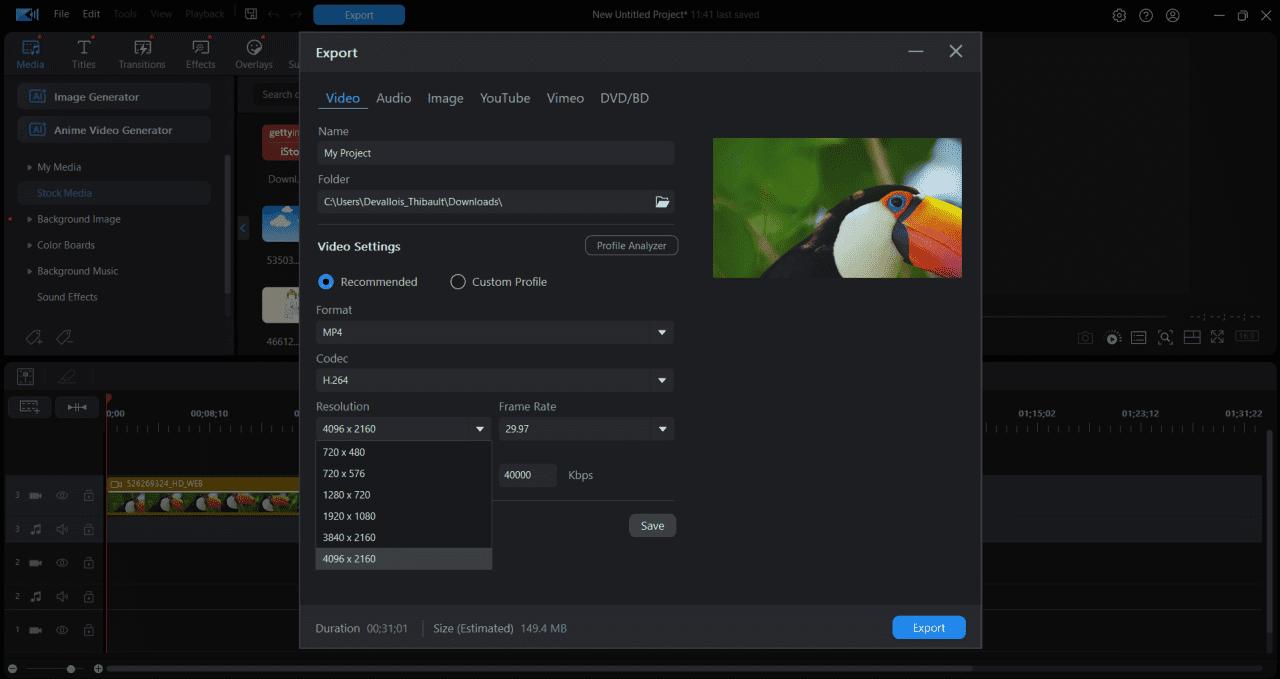Choose 1920 x 1080 from resolution list
Image resolution: width=1280 pixels, height=679 pixels.
point(404,516)
